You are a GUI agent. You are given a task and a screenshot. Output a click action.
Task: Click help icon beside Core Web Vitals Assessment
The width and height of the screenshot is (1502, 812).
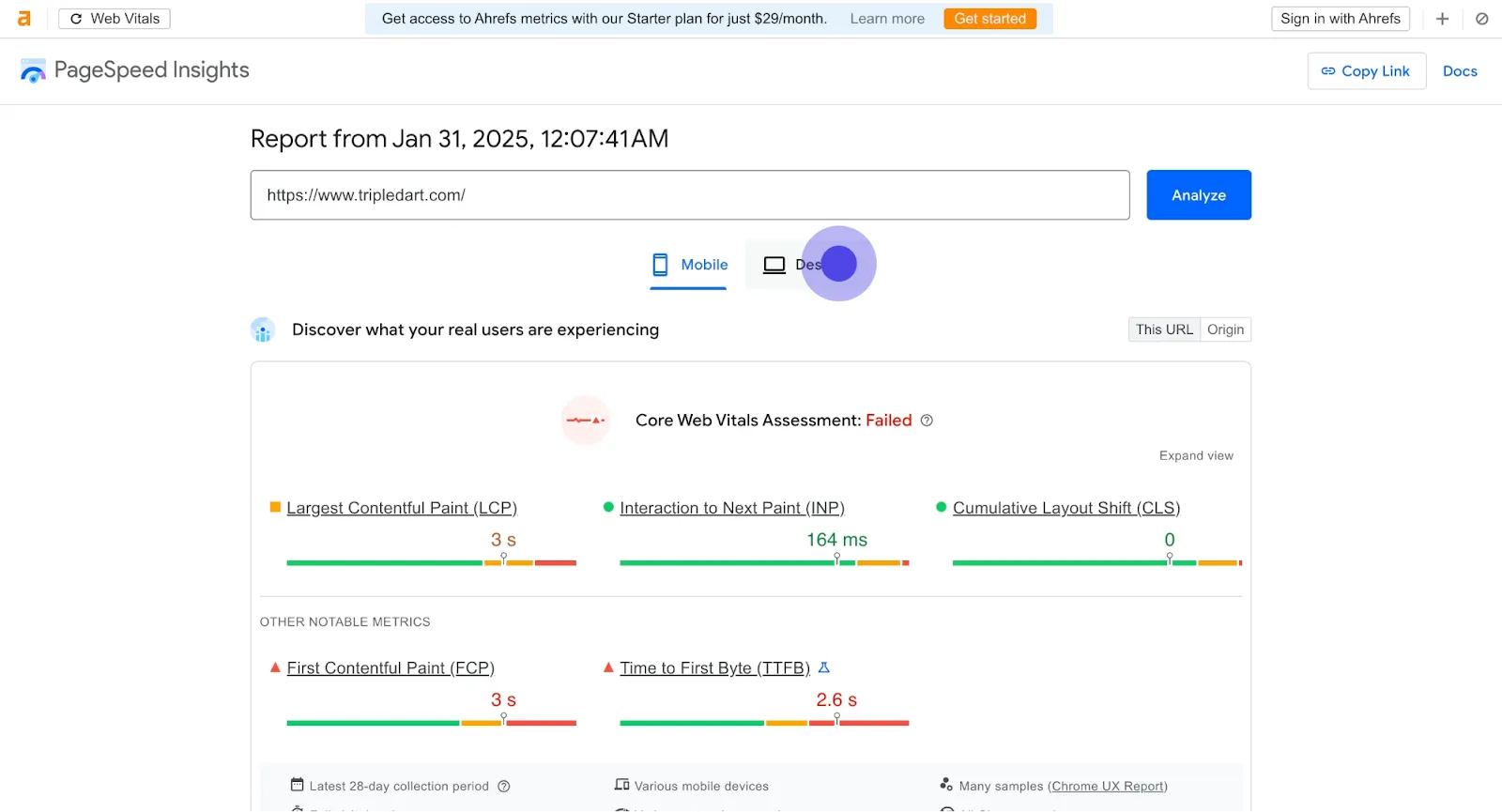pos(927,421)
